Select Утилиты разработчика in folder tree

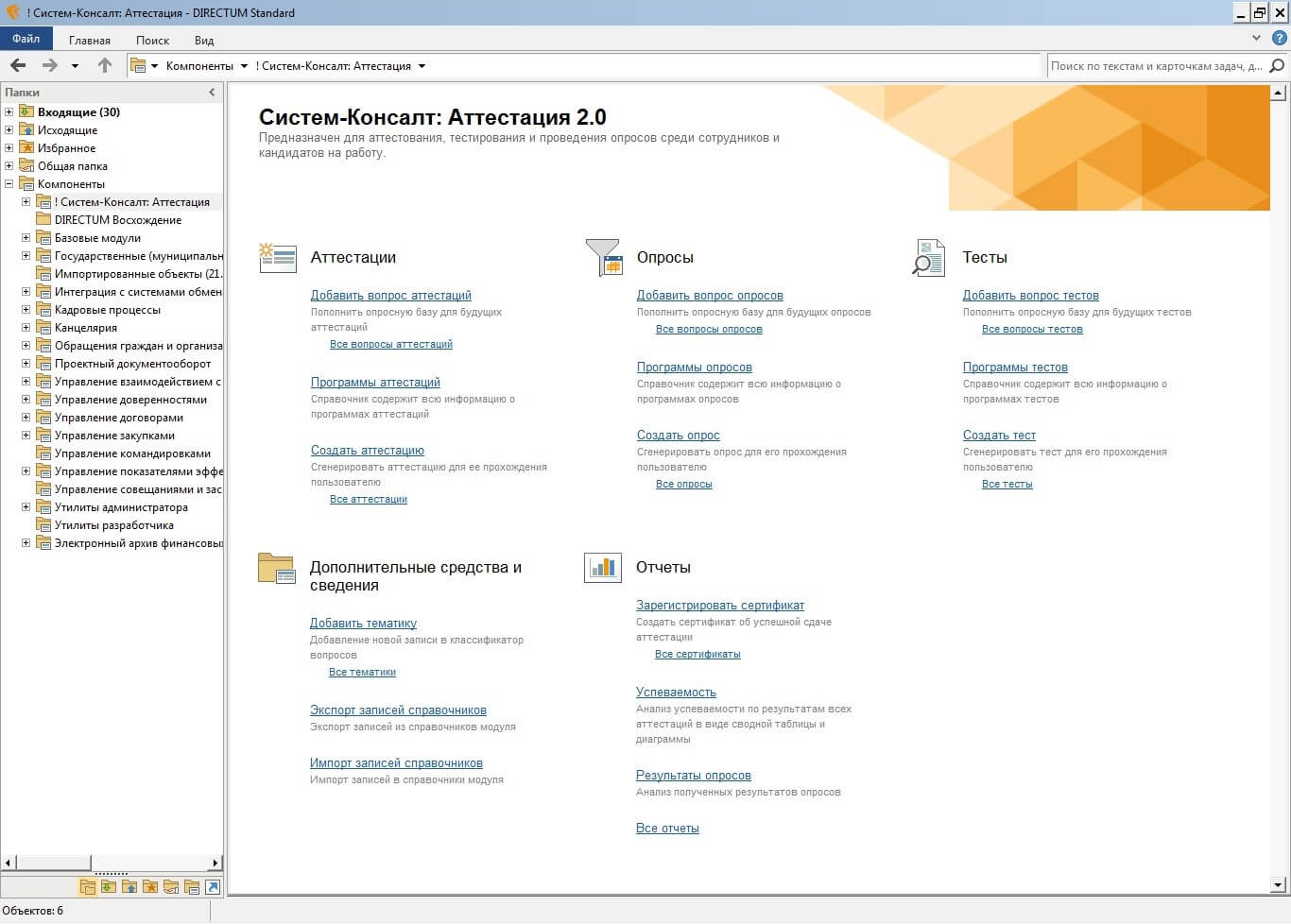[114, 524]
